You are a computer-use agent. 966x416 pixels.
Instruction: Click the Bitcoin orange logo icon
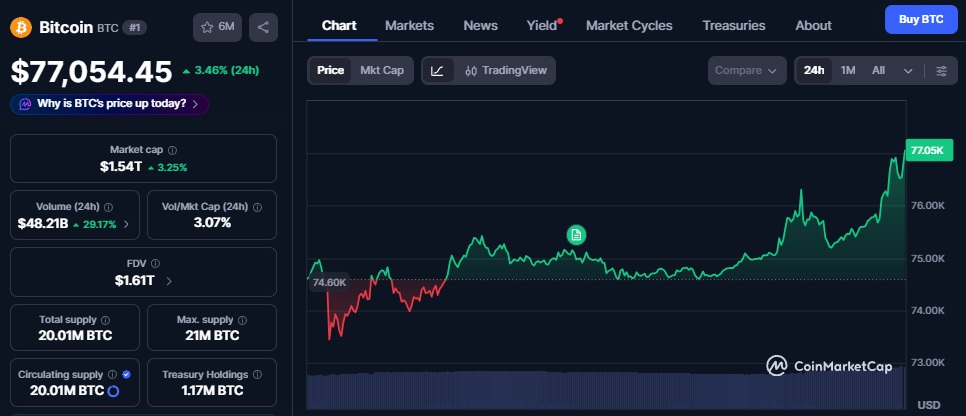click(x=21, y=27)
